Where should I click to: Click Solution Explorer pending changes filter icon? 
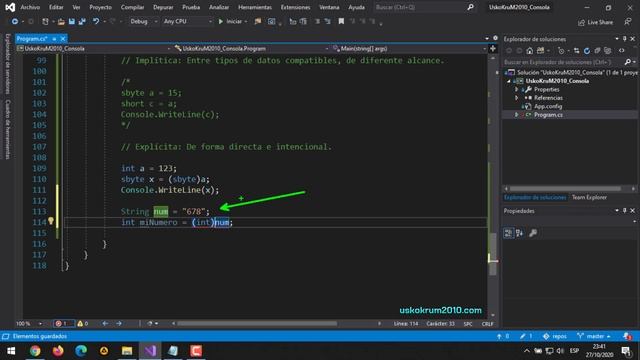[561, 51]
